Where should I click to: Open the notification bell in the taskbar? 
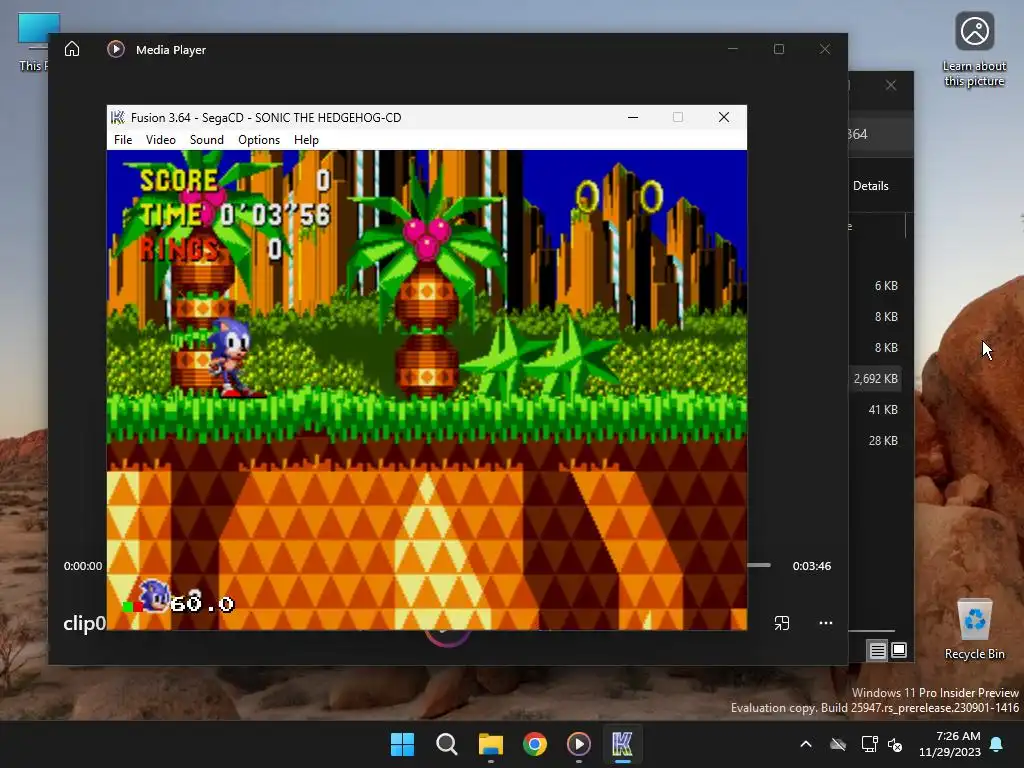(x=997, y=744)
